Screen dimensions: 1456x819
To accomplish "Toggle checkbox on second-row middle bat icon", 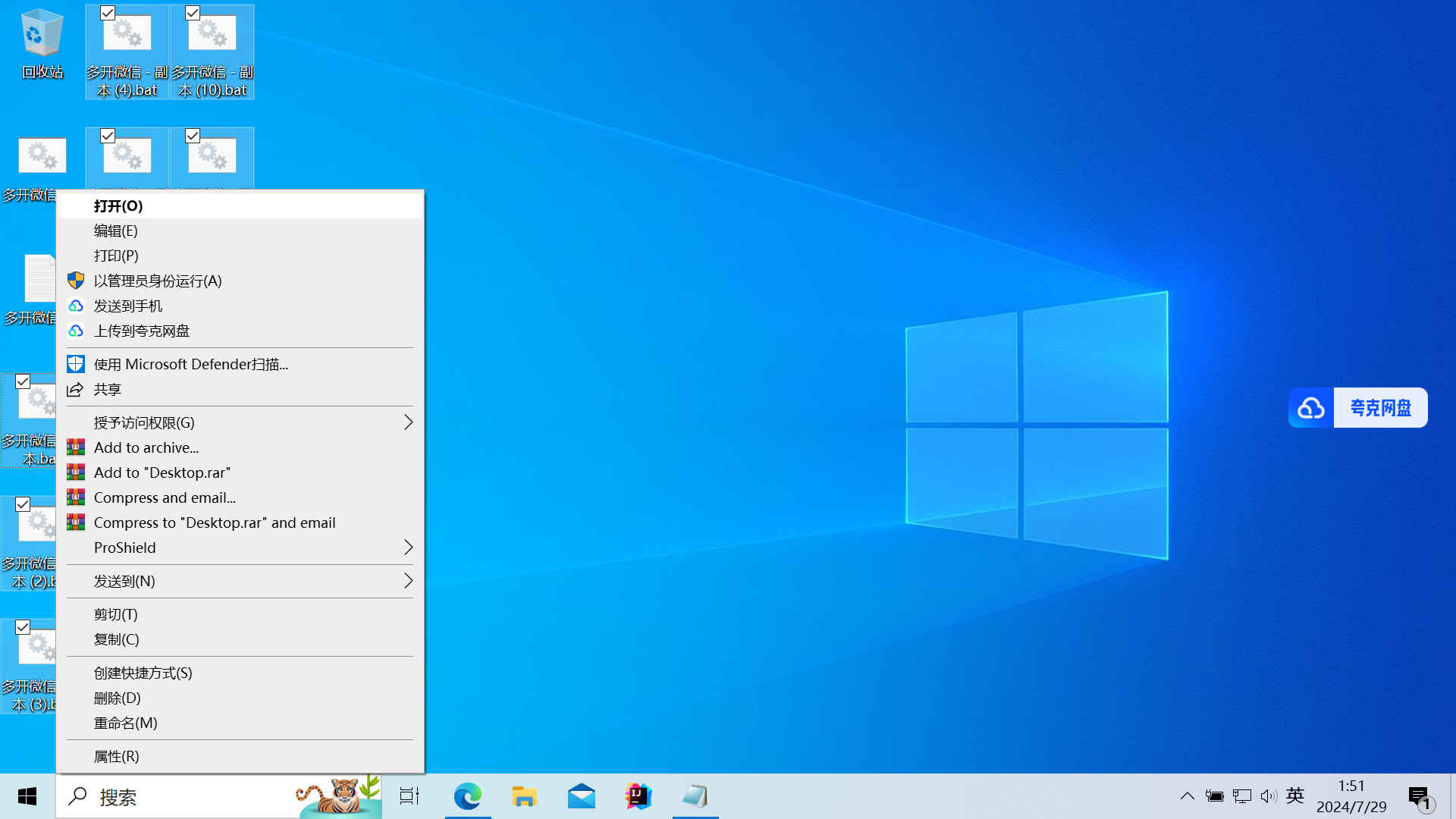I will 108,136.
